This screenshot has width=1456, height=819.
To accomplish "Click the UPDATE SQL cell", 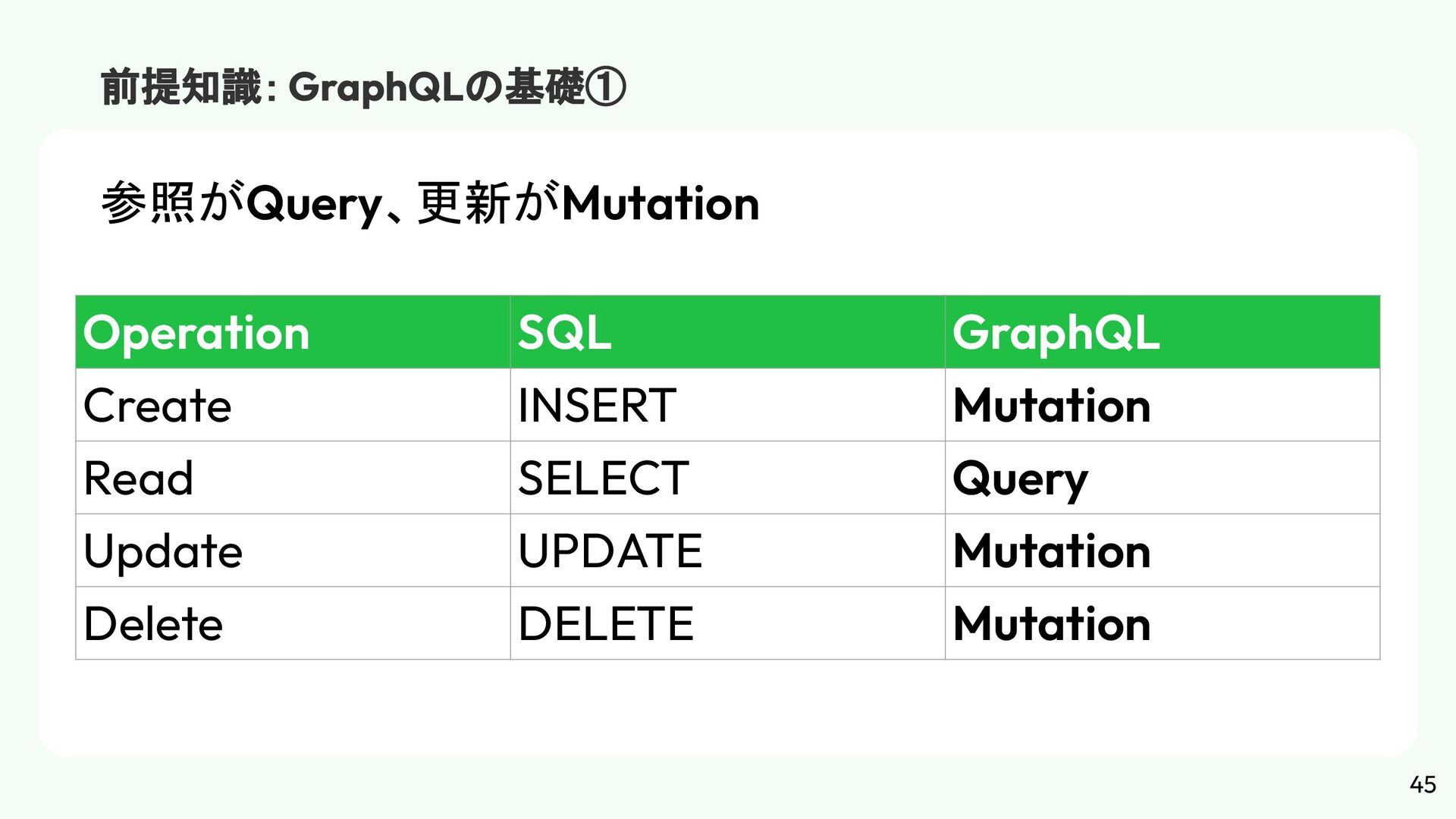I will (727, 551).
